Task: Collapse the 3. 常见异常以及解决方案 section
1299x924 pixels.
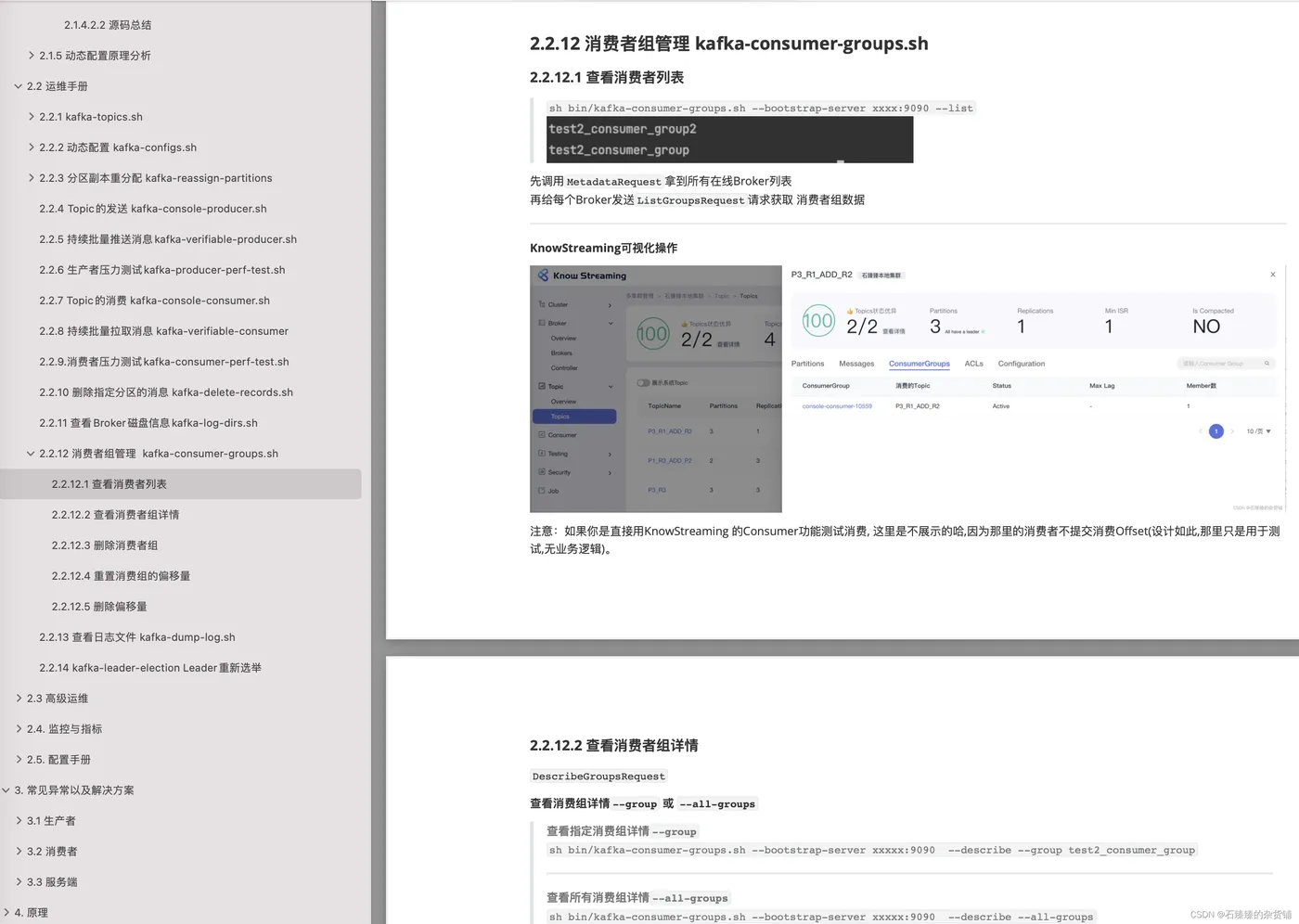Action: coord(6,790)
